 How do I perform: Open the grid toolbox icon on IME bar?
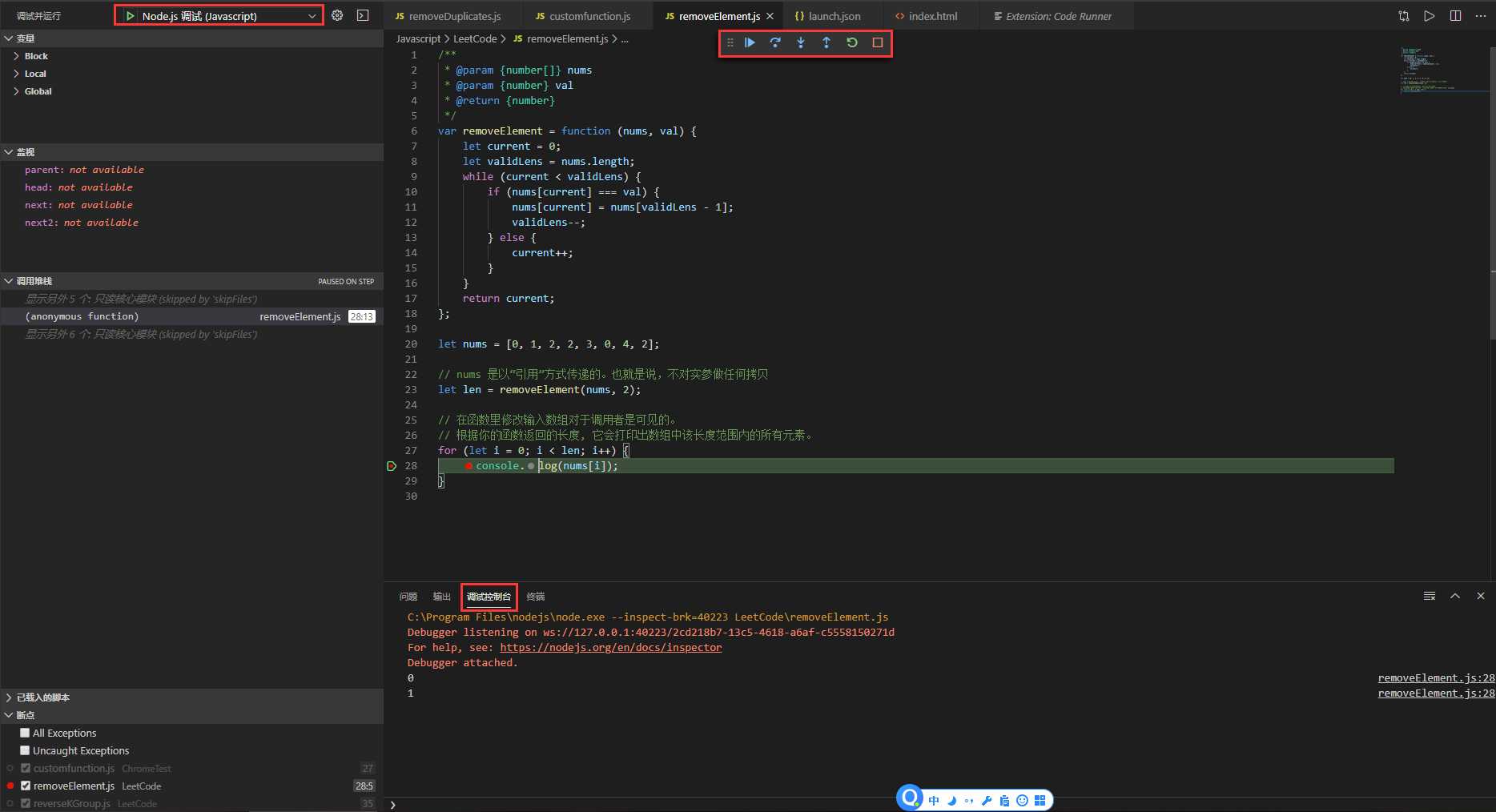click(1040, 801)
